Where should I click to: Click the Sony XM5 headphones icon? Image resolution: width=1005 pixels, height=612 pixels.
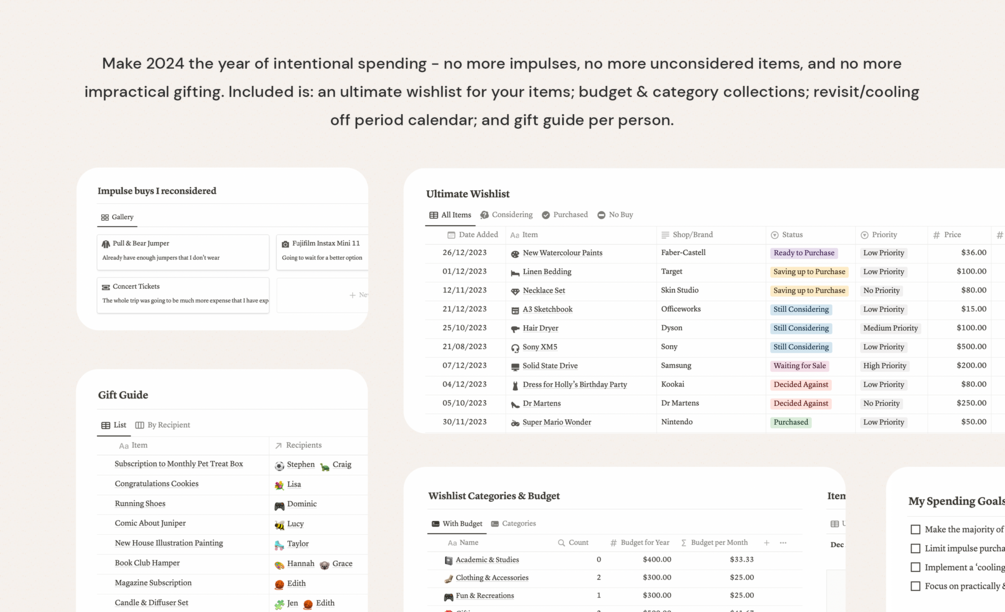(515, 348)
